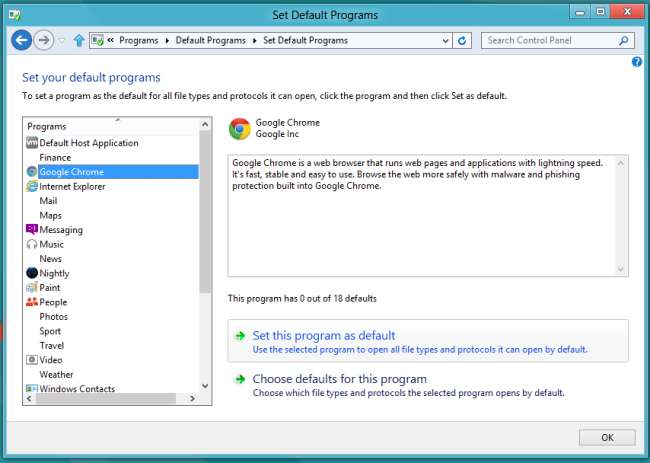Image resolution: width=650 pixels, height=463 pixels.
Task: Click the Programs list down scroll arrow
Action: point(205,386)
